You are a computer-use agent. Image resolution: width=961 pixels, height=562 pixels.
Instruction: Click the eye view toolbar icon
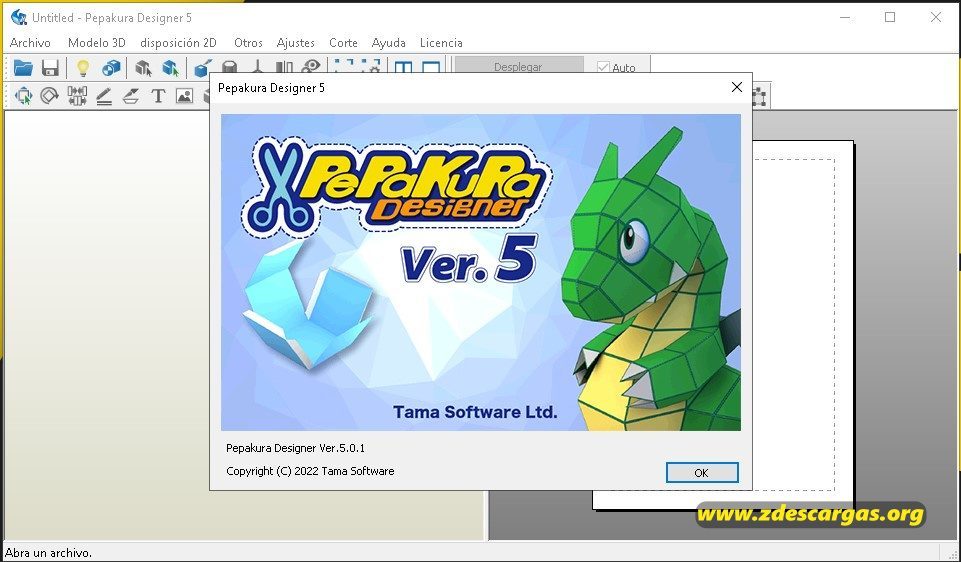pos(312,66)
